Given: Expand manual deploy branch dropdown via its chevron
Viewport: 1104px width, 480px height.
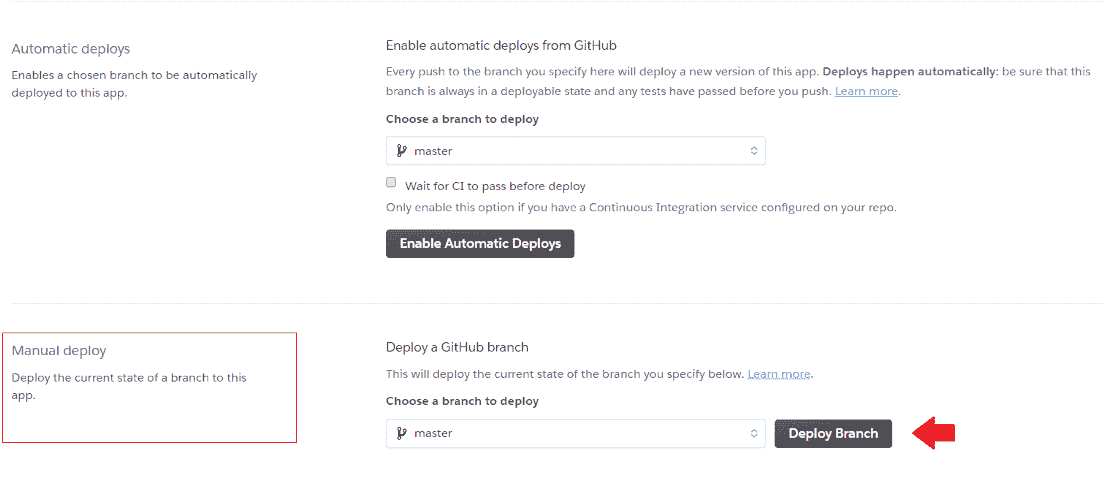Looking at the screenshot, I should 754,433.
